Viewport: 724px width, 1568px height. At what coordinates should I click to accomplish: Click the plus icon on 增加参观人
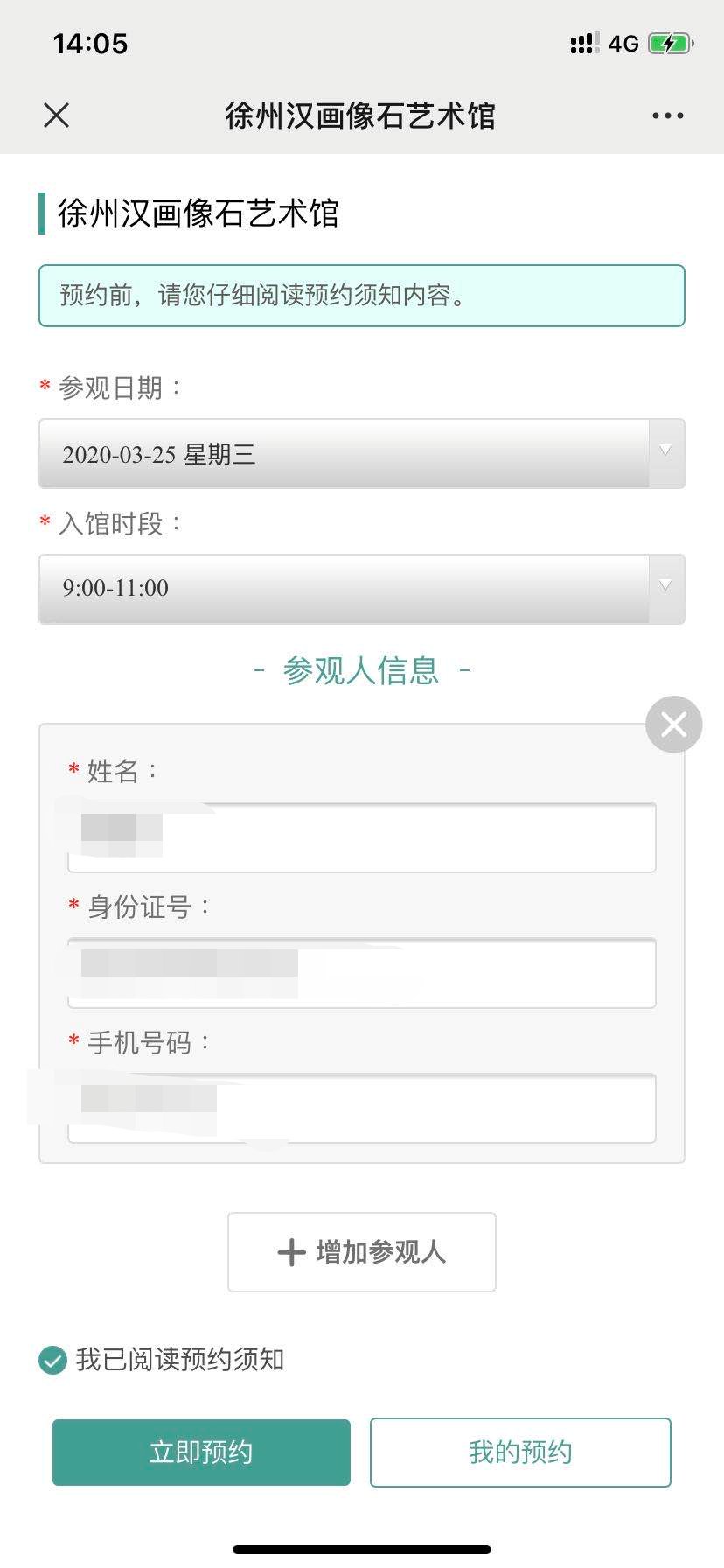(x=291, y=1252)
